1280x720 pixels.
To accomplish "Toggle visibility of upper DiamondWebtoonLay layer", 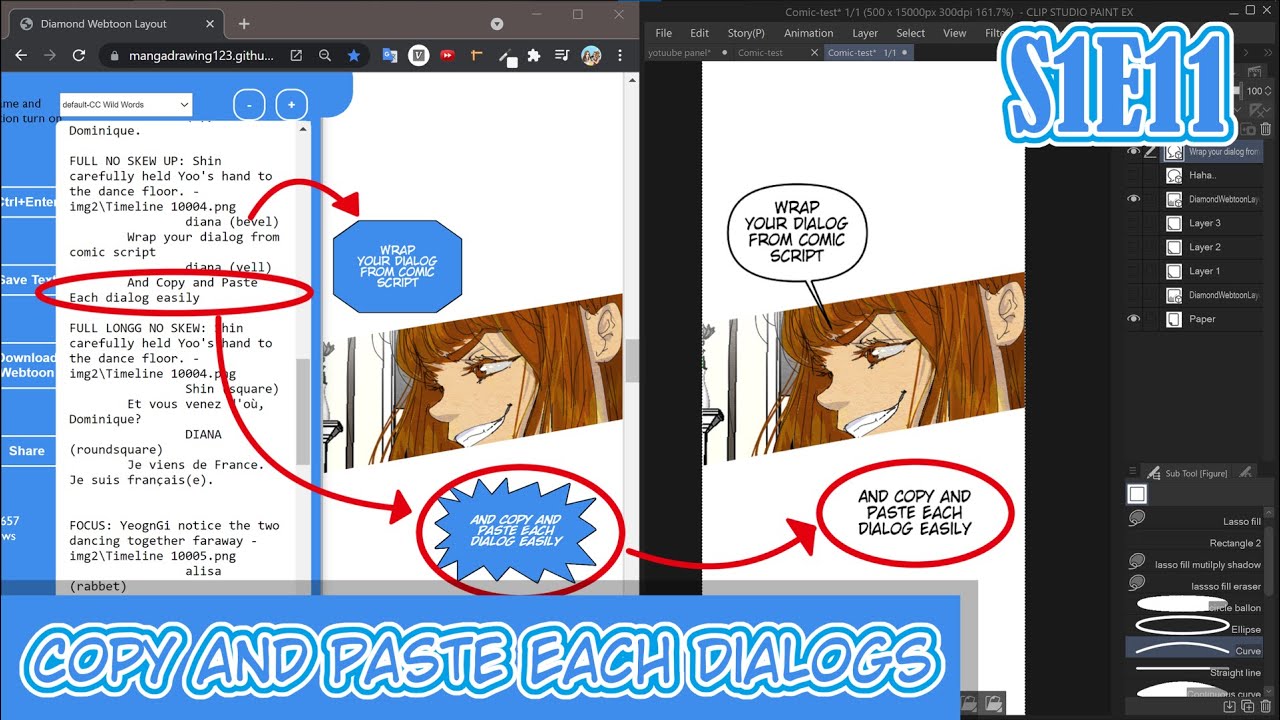I will click(1133, 199).
